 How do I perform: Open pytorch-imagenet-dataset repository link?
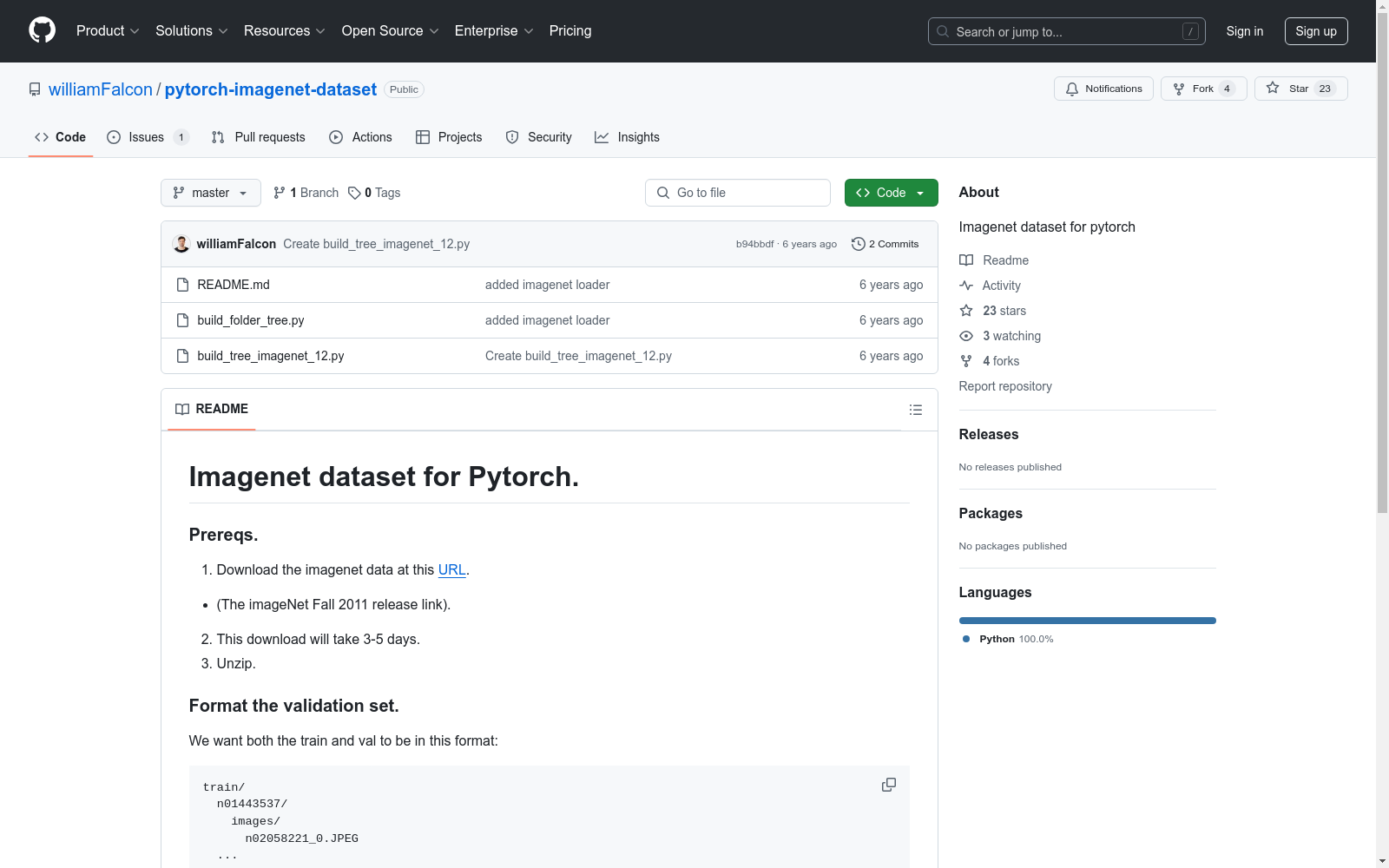pos(271,89)
